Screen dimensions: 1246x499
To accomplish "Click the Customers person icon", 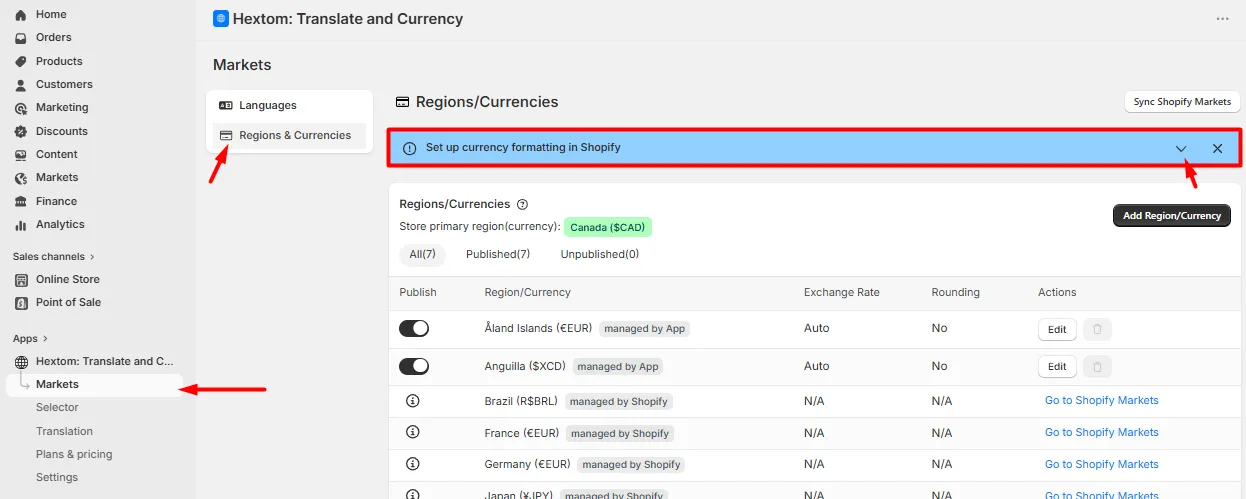I will click(21, 85).
